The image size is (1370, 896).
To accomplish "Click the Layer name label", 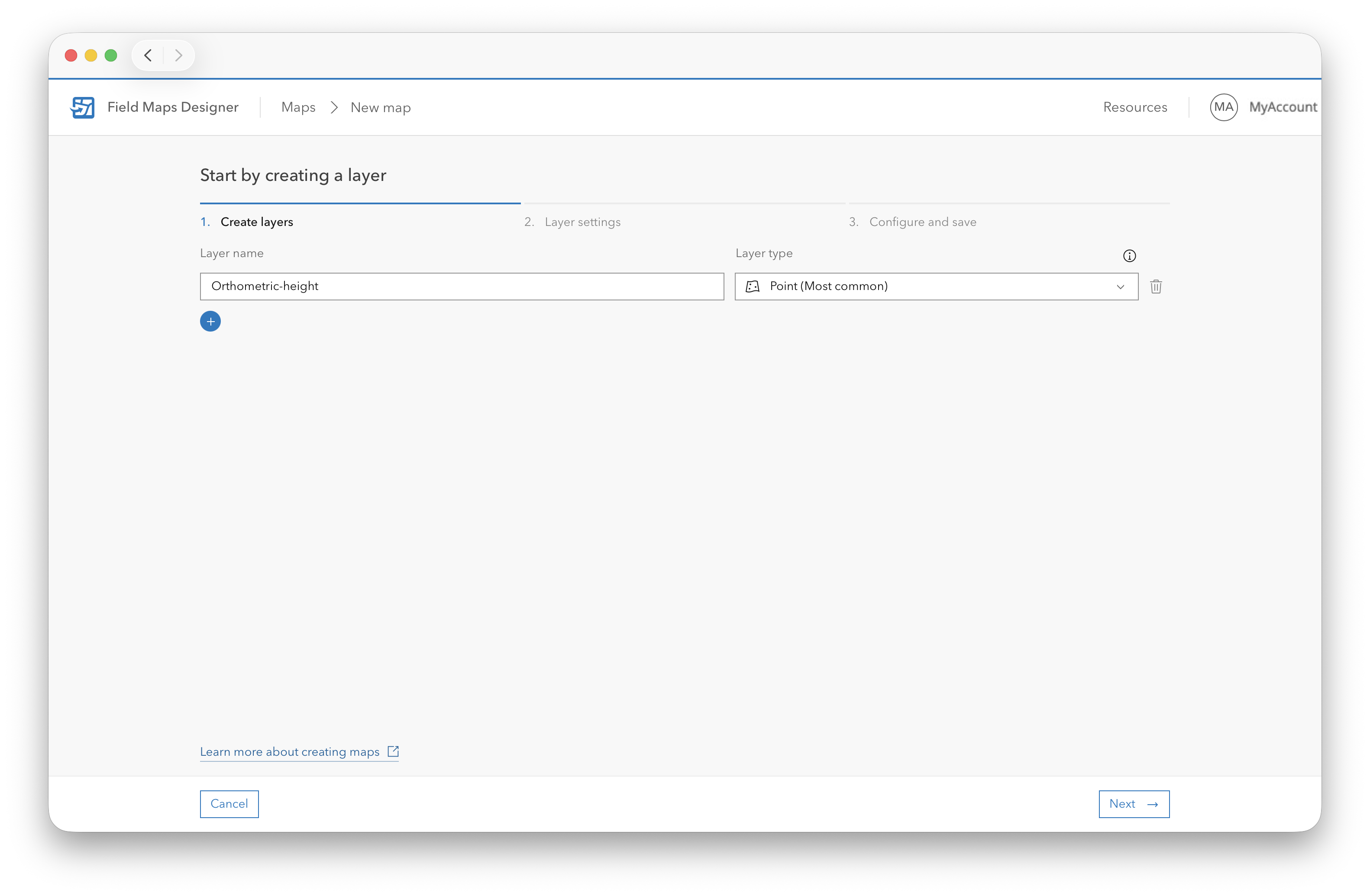I will point(232,253).
